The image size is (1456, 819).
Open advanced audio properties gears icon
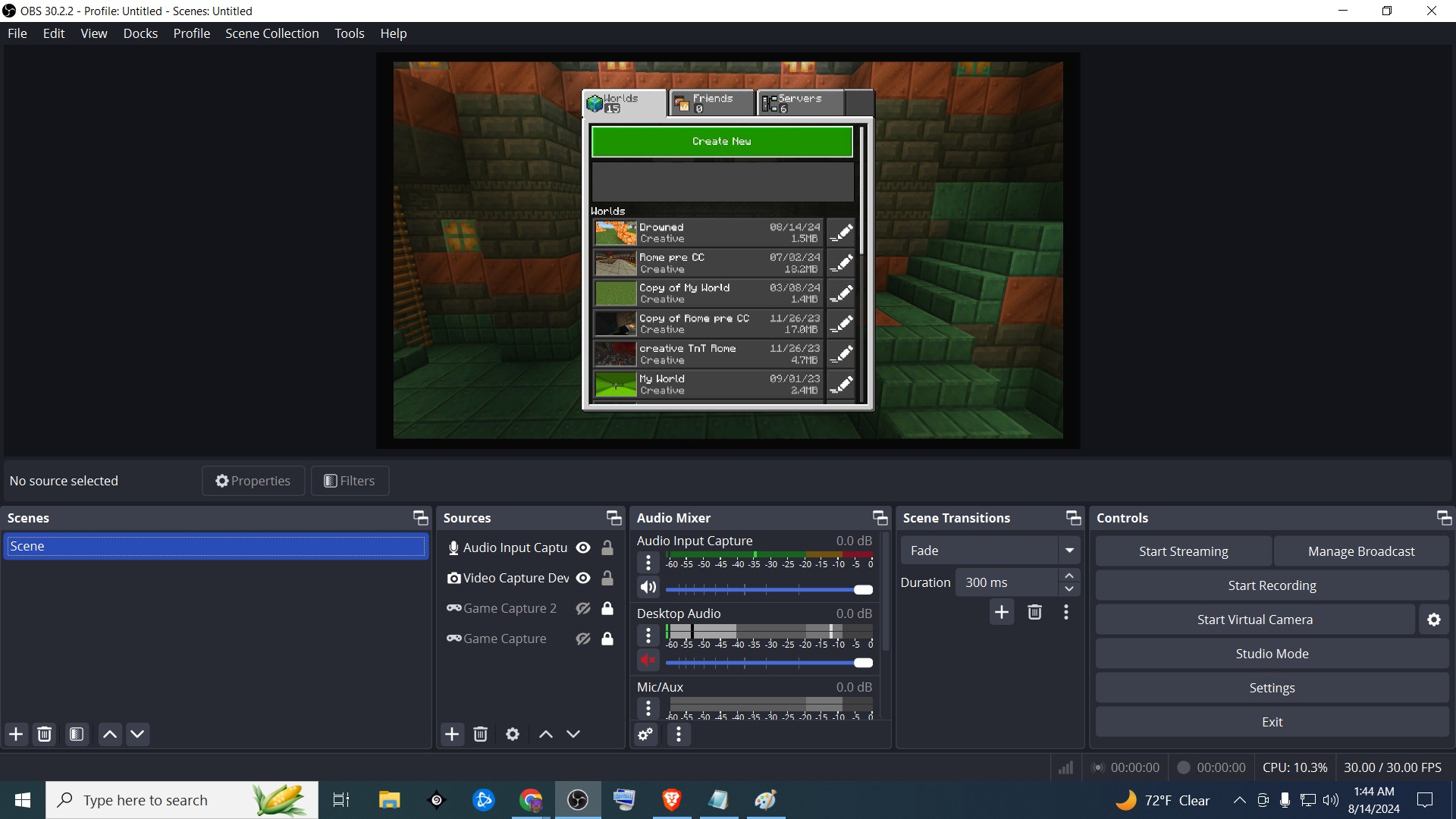(645, 734)
